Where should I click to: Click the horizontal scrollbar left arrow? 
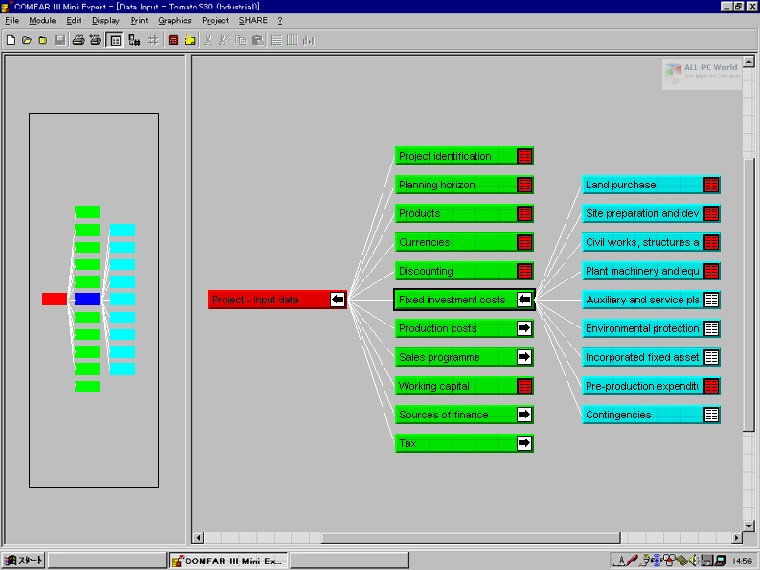click(x=198, y=538)
